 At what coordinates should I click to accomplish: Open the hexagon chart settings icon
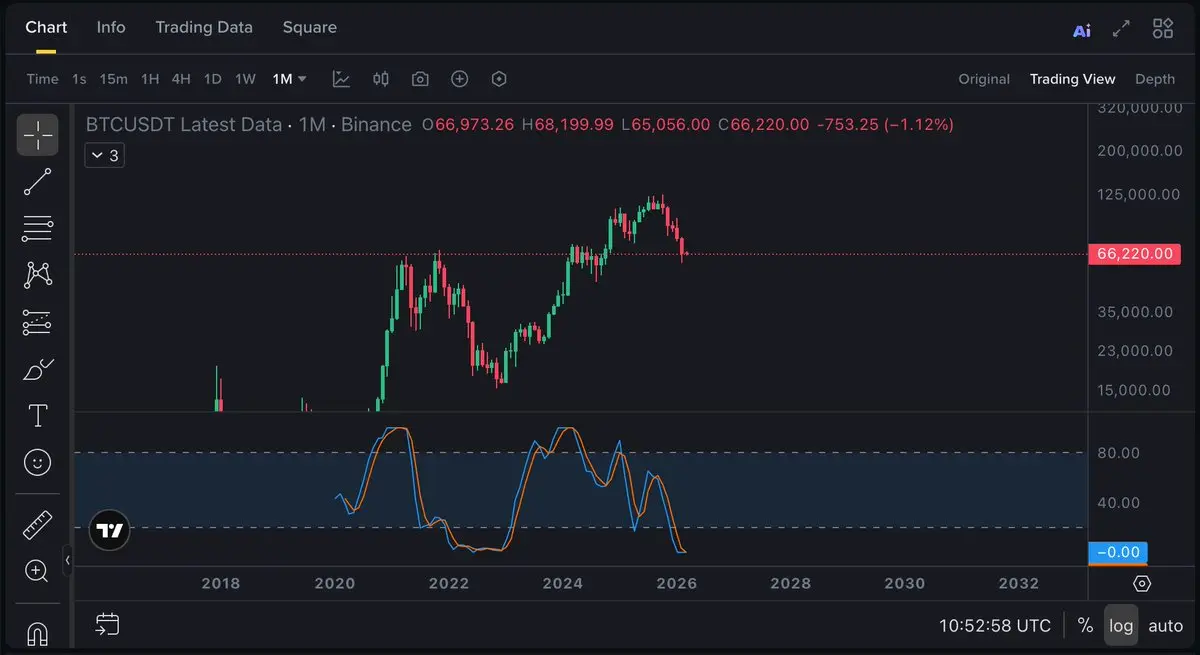tap(499, 79)
